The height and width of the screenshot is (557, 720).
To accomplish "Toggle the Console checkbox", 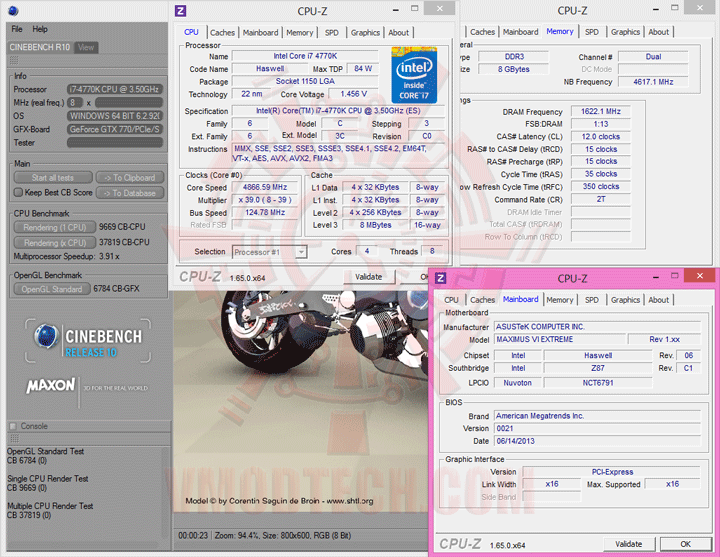I will click(x=13, y=426).
